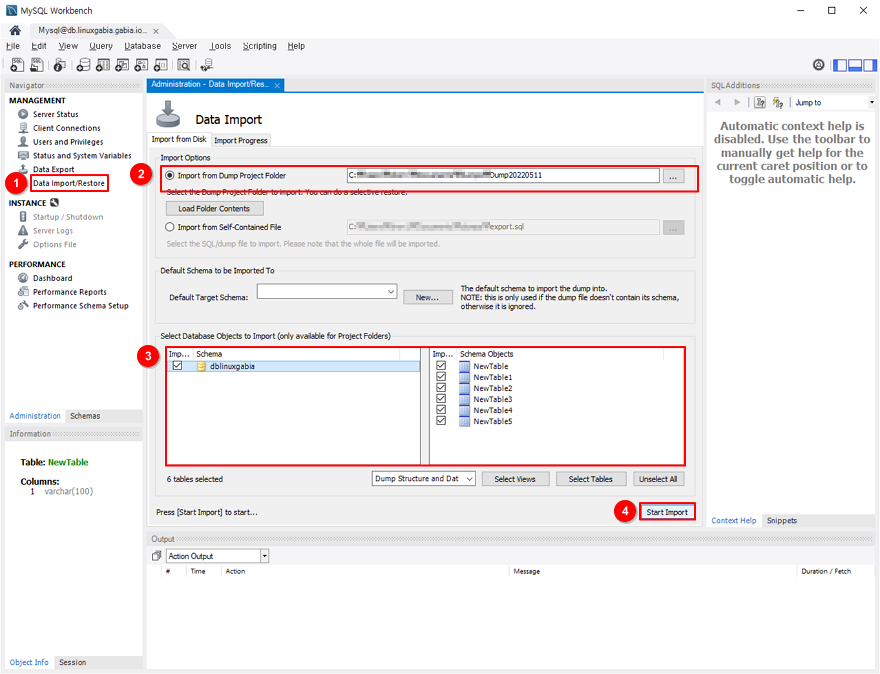Create new function toolbar icon

(x=161, y=65)
